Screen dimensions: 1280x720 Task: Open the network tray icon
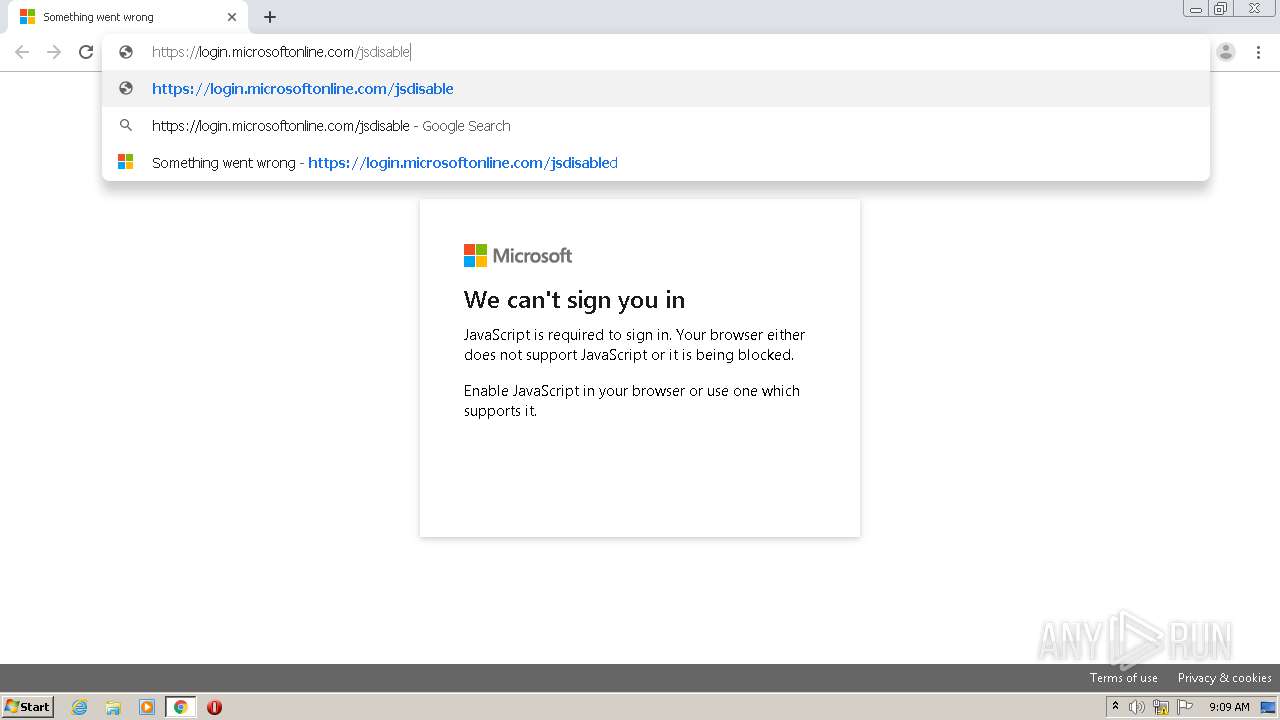1161,707
